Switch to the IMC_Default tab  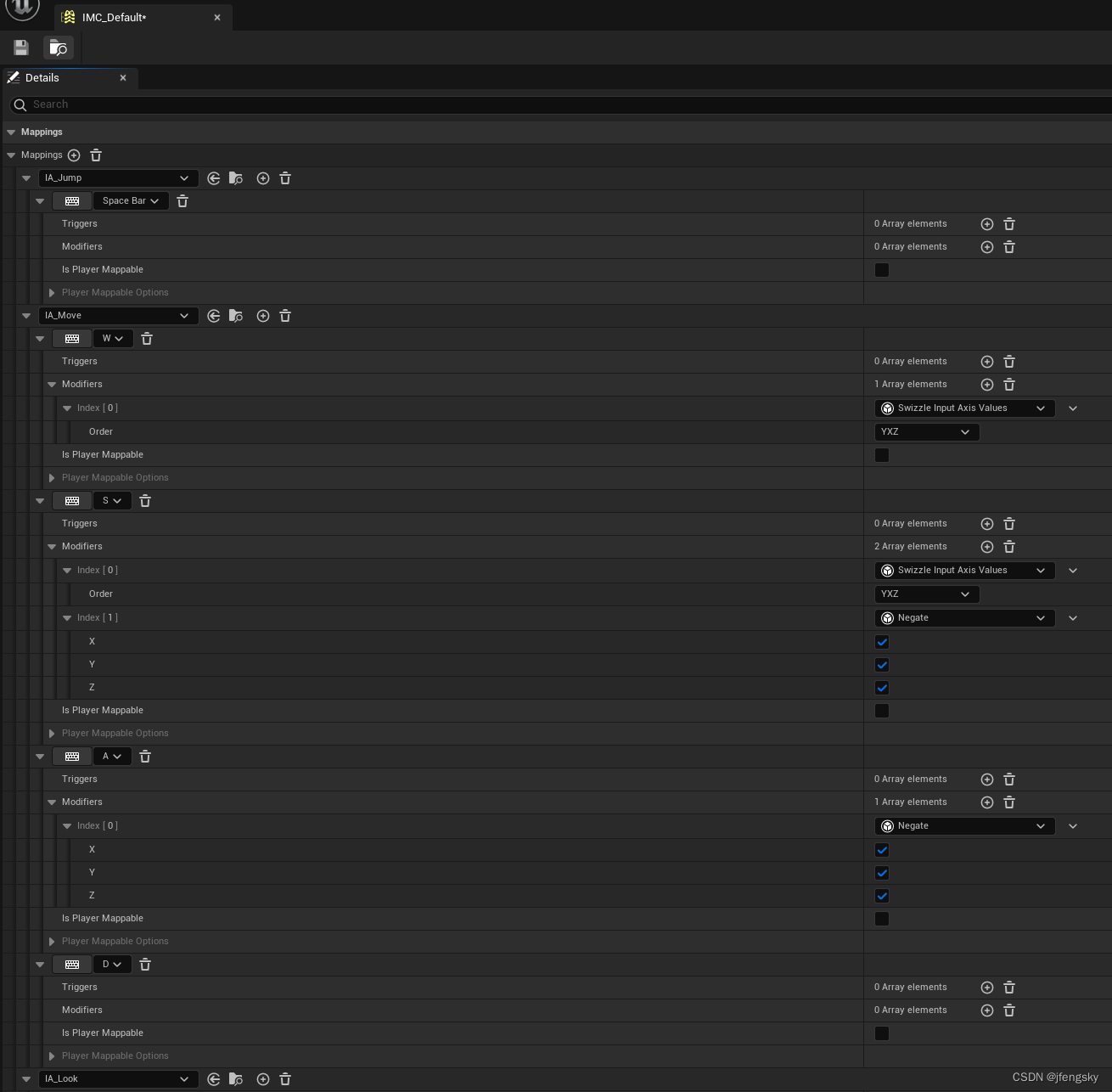click(x=113, y=17)
